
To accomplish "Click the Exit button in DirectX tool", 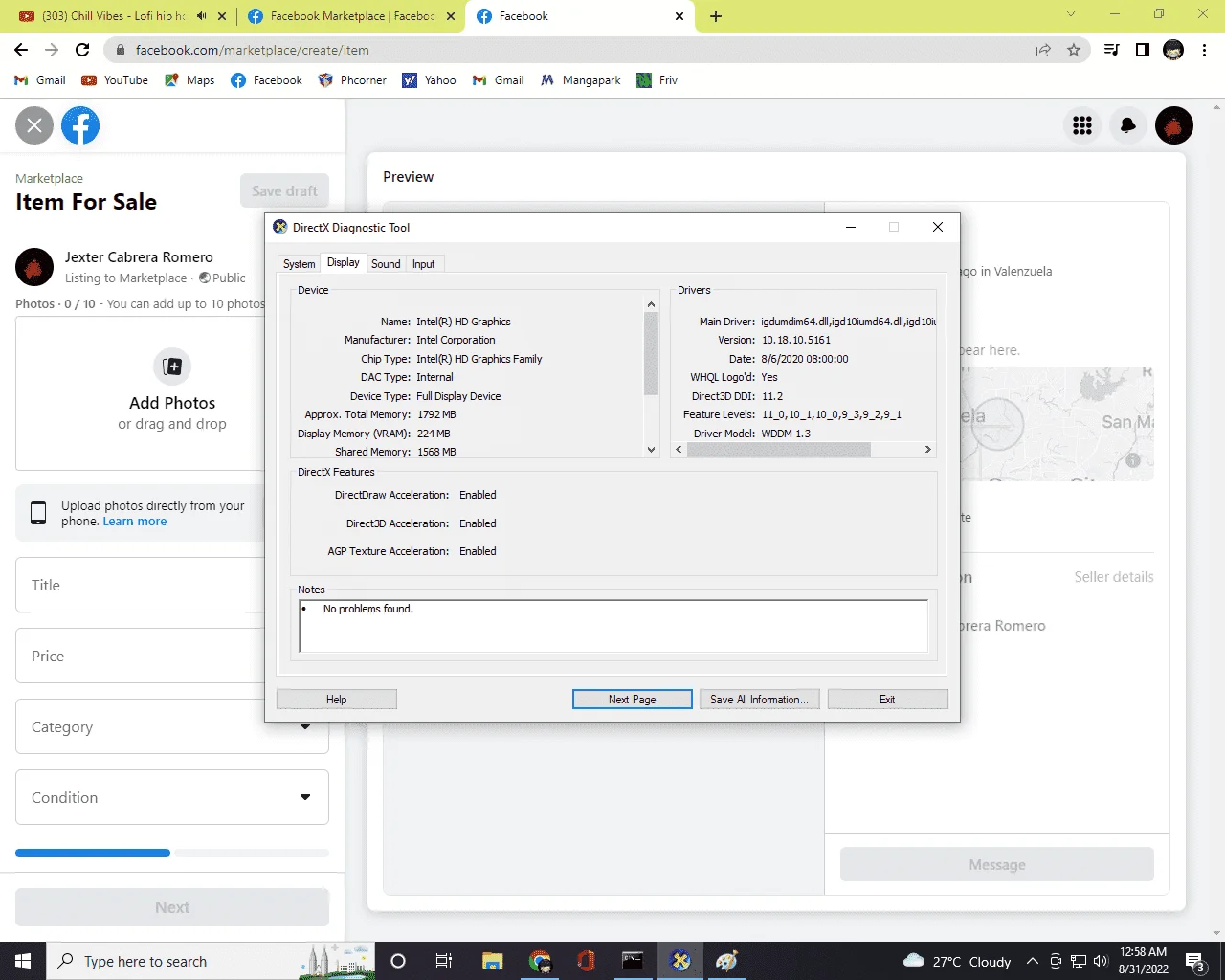I will pyautogui.click(x=887, y=700).
